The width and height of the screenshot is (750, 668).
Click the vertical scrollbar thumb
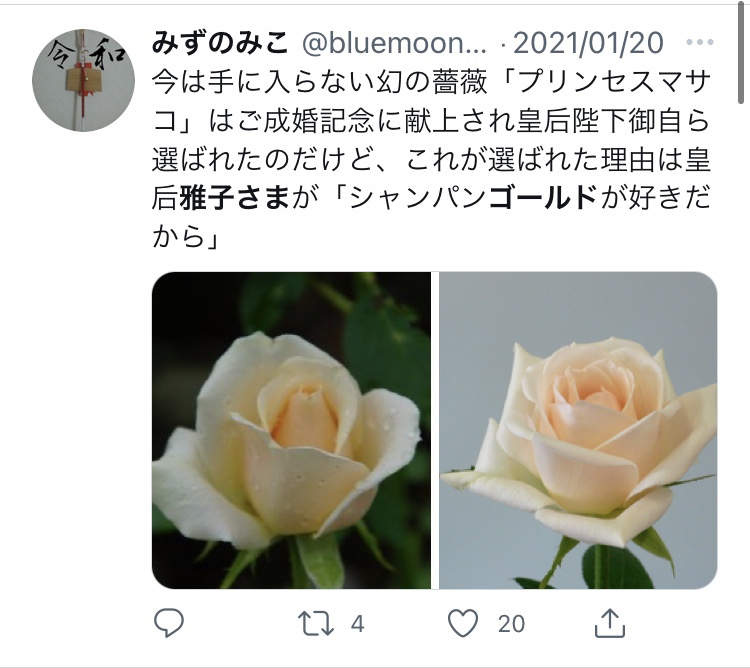tap(740, 52)
